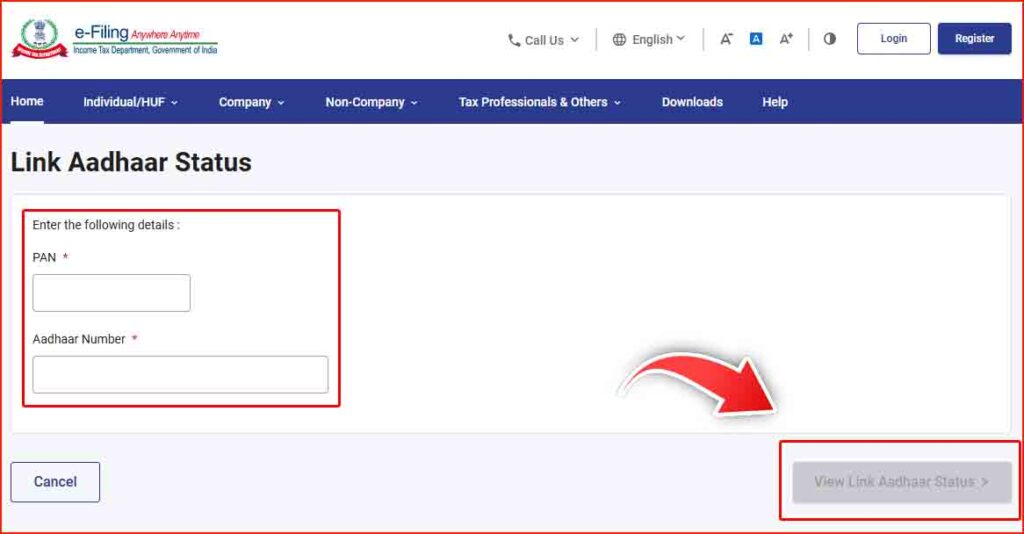Screen dimensions: 1024x534
Task: Click the Login button
Action: pyautogui.click(x=893, y=39)
